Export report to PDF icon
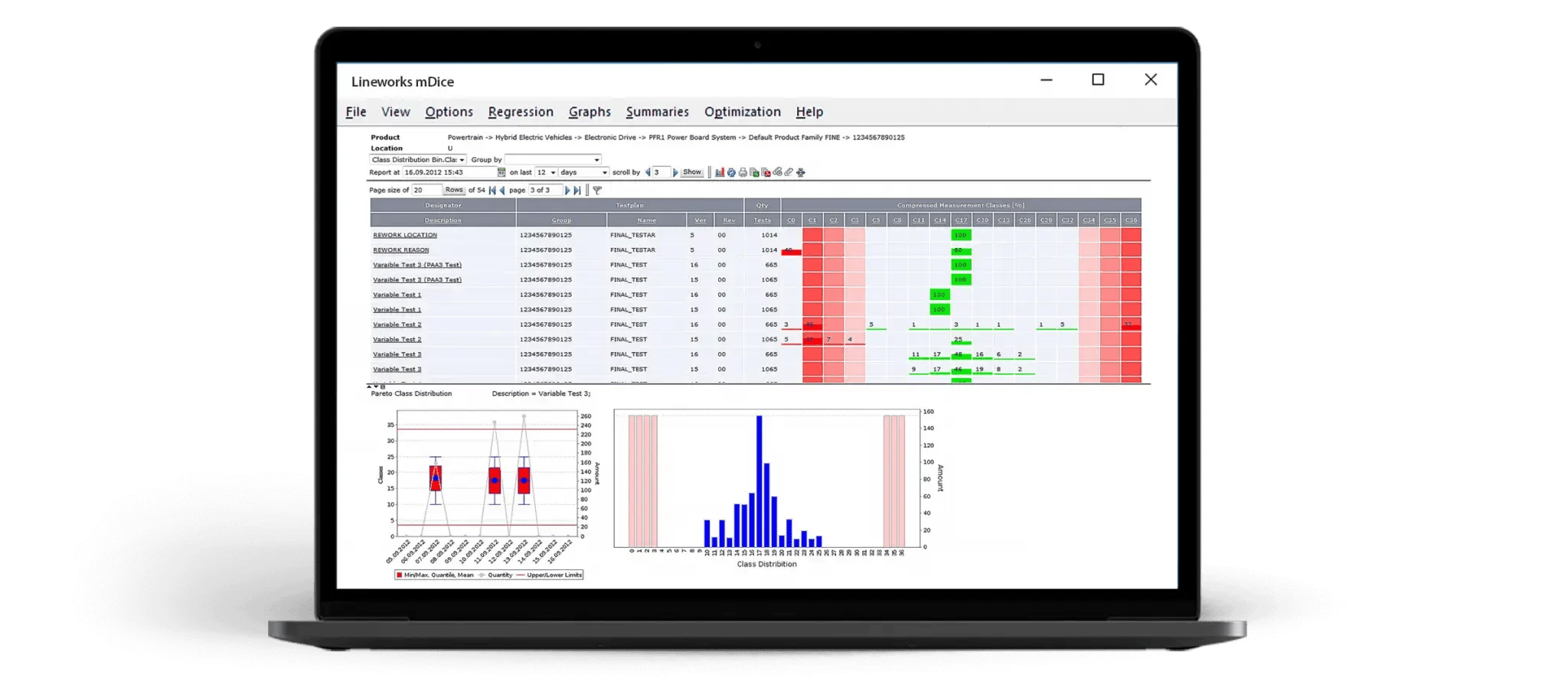 point(766,172)
